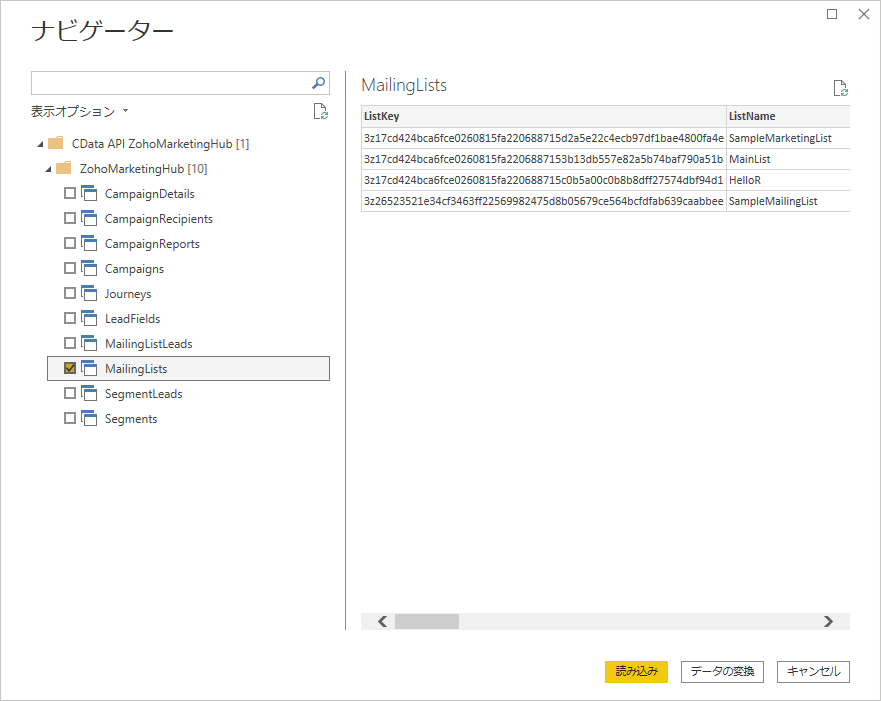The height and width of the screenshot is (701, 881).
Task: Click the refresh preview icon beside the MailingLists title
Action: [x=841, y=88]
